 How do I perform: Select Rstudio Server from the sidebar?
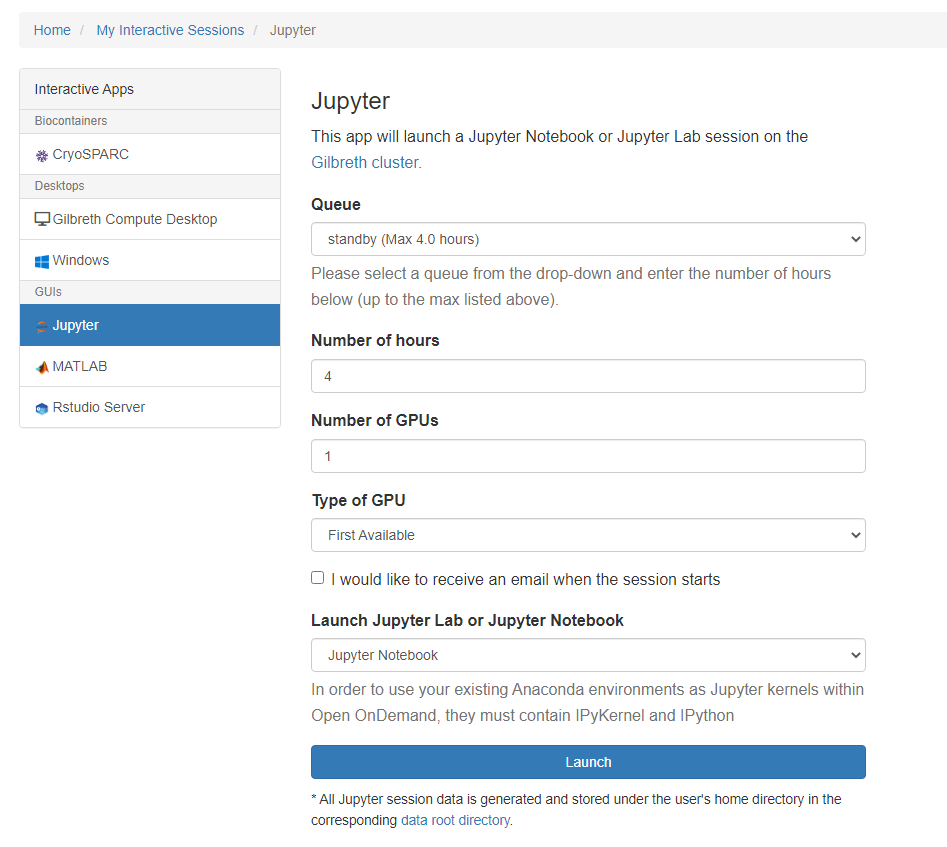coord(150,407)
